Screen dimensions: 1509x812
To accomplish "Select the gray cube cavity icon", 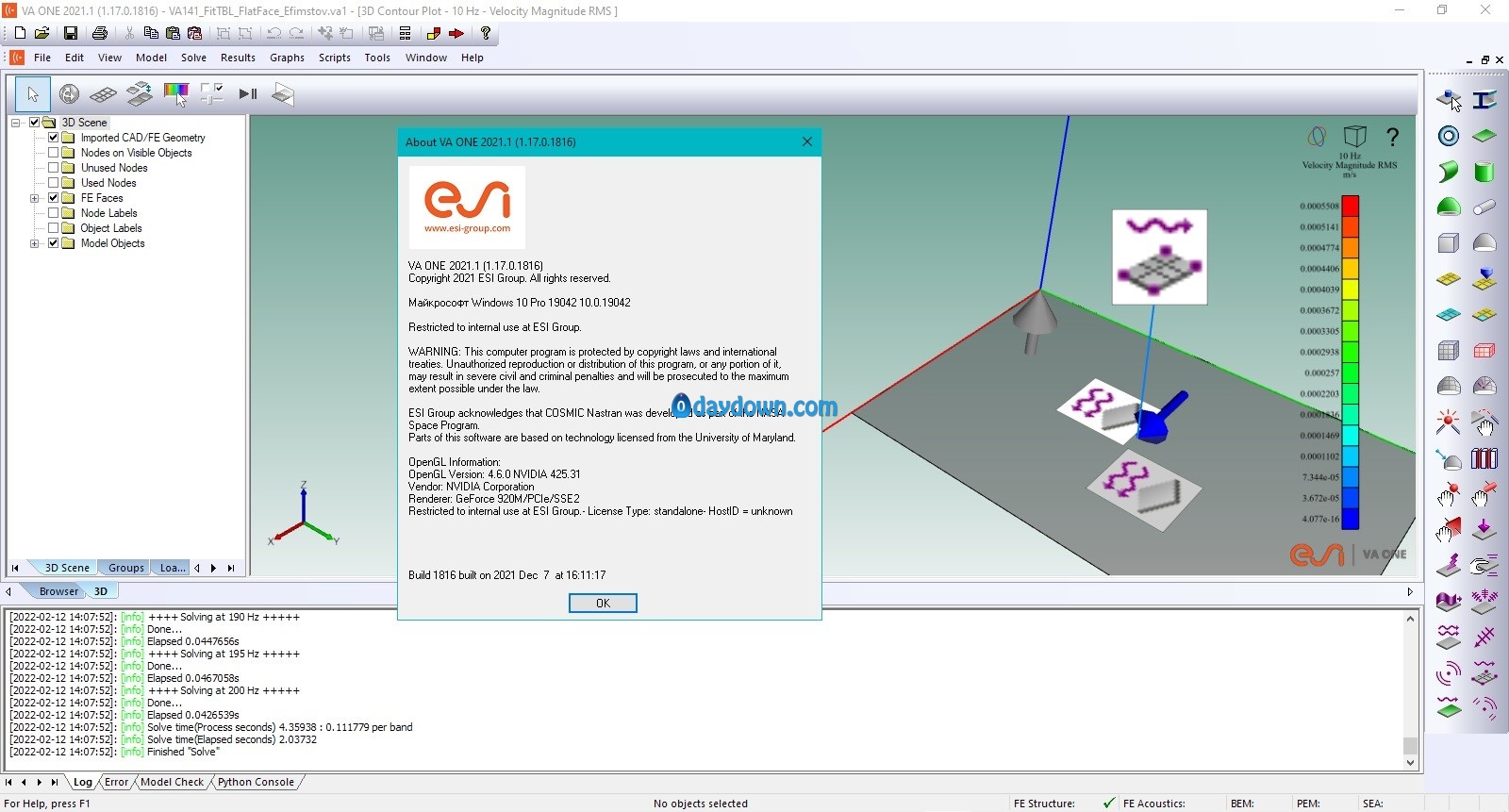I will point(1449,243).
